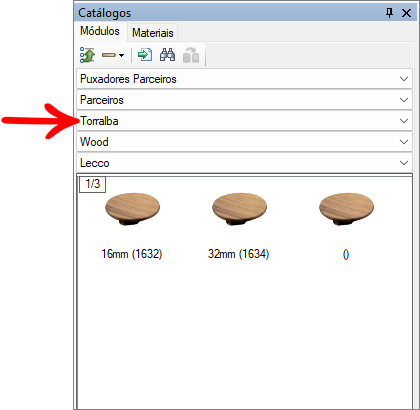Click the import document green arrow icon
The height and width of the screenshot is (410, 420).
(x=145, y=55)
